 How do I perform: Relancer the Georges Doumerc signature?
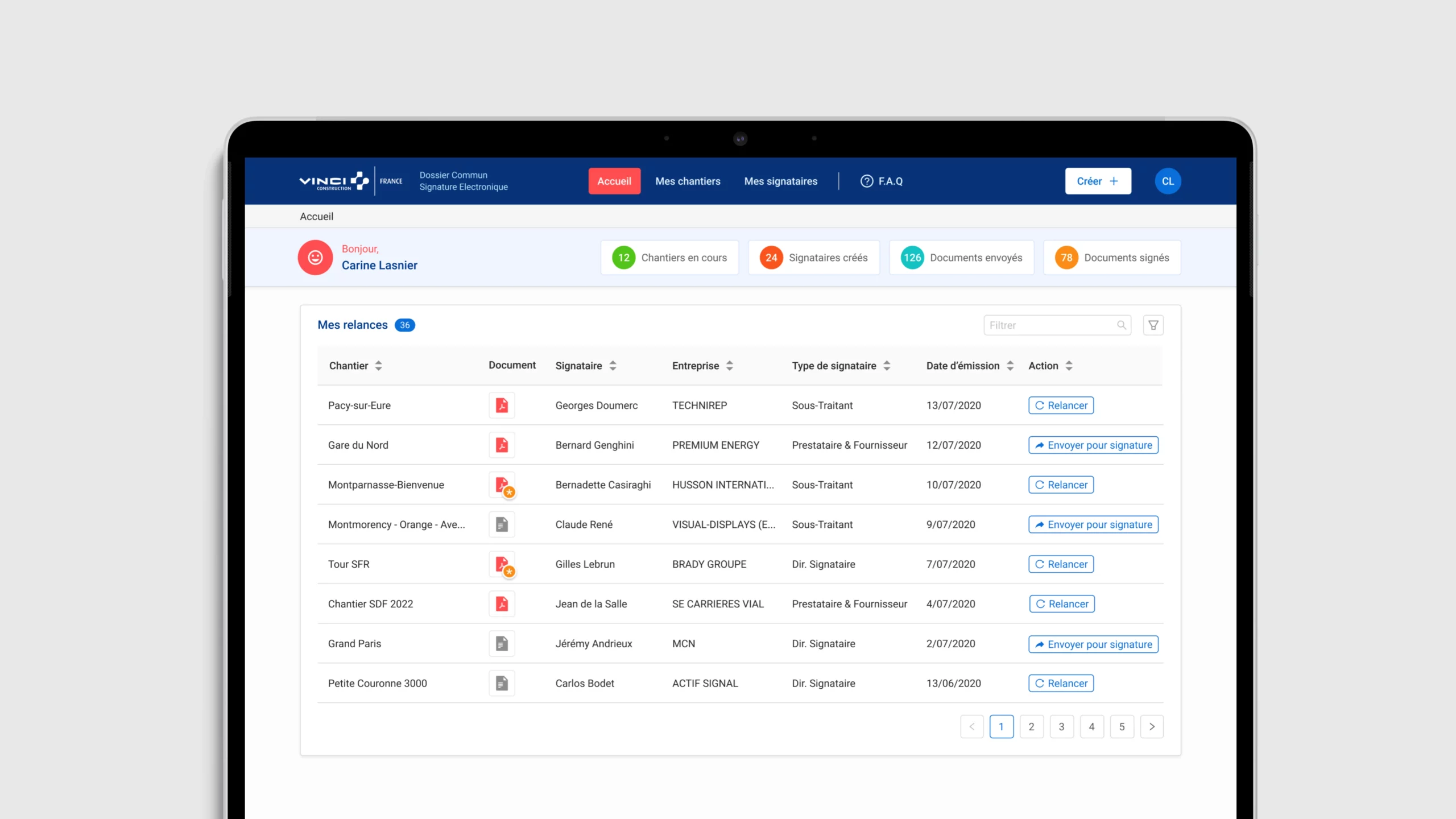pyautogui.click(x=1061, y=406)
